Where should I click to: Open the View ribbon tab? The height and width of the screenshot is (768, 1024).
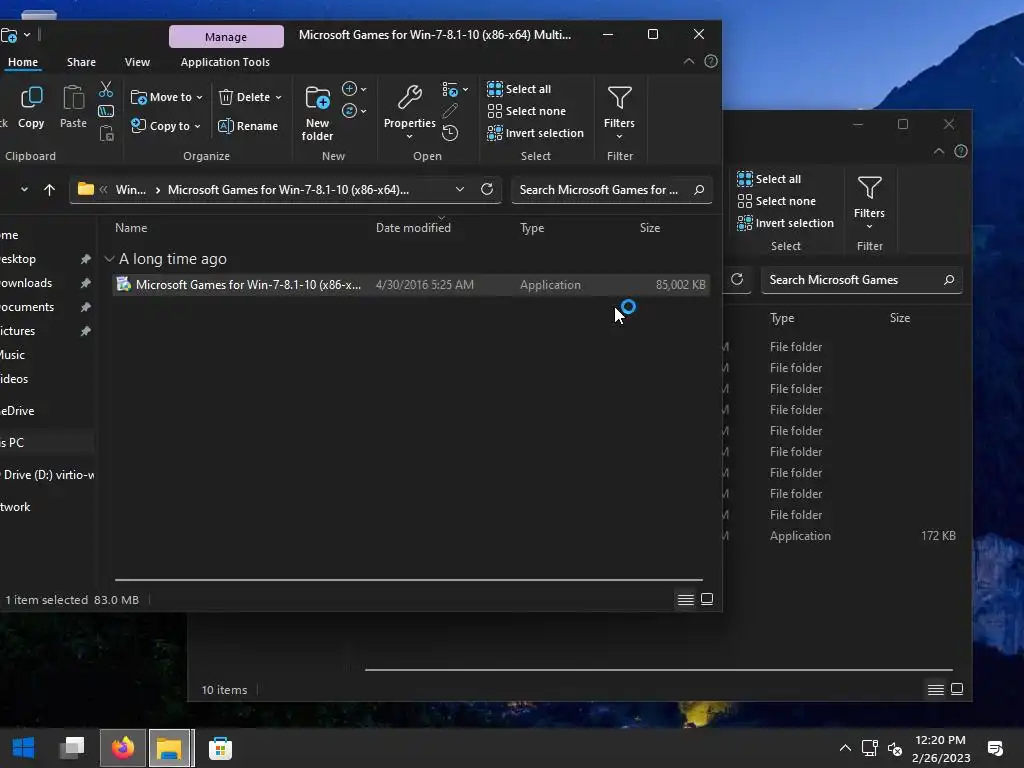point(137,62)
